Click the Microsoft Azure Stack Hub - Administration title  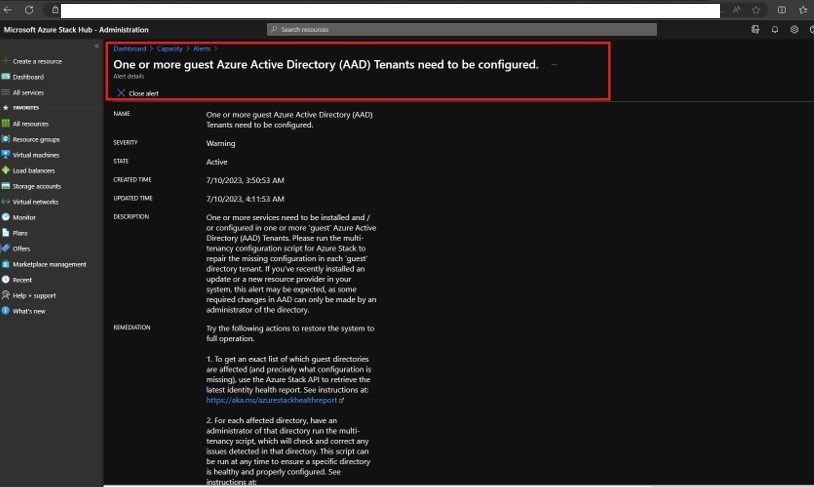coord(76,30)
